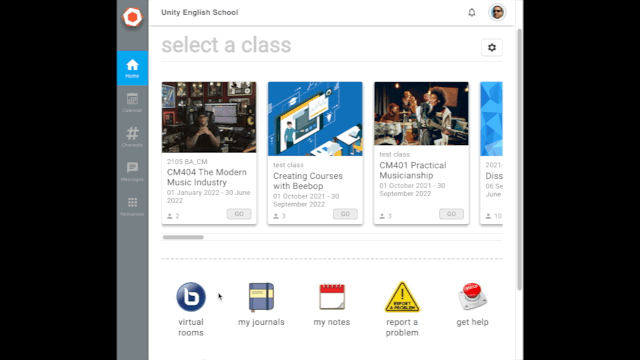Click the CM401 Practical Musicianship thumbnail image
Image resolution: width=640 pixels, height=360 pixels.
(x=421, y=113)
